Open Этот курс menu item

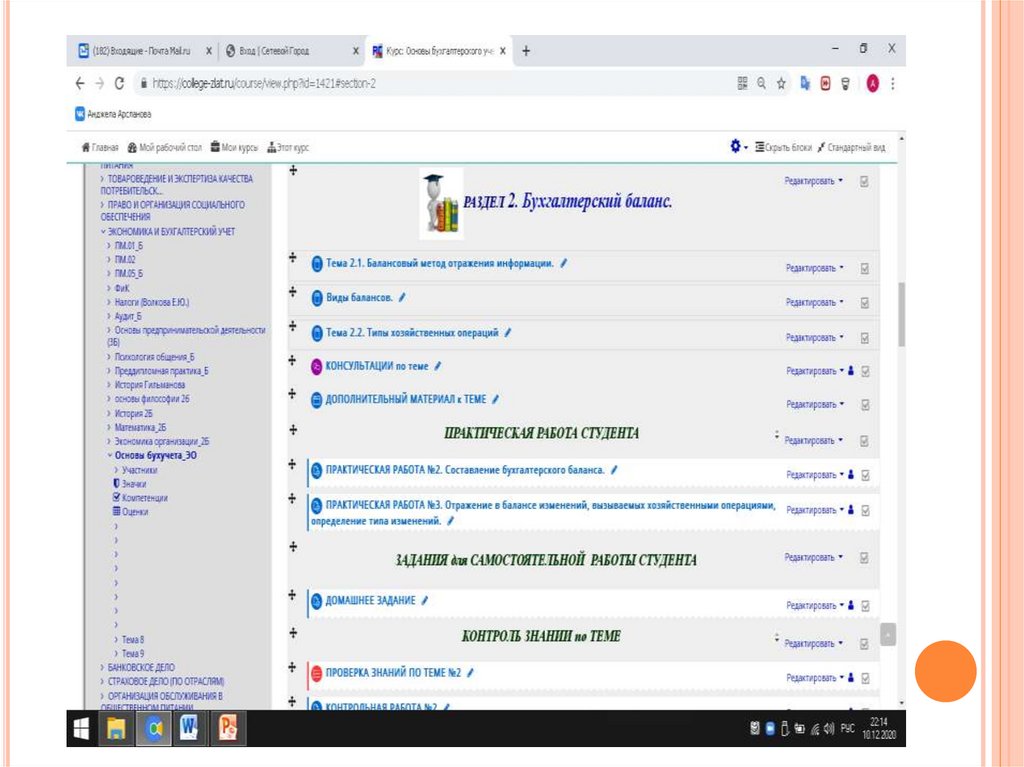288,148
